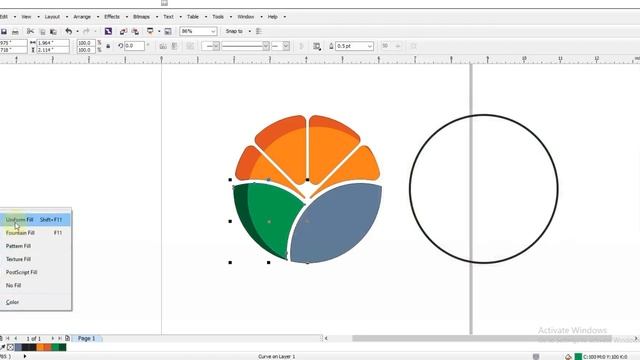The width and height of the screenshot is (640, 360).
Task: Pick the dark green swatch in document palette
Action: click(62, 347)
